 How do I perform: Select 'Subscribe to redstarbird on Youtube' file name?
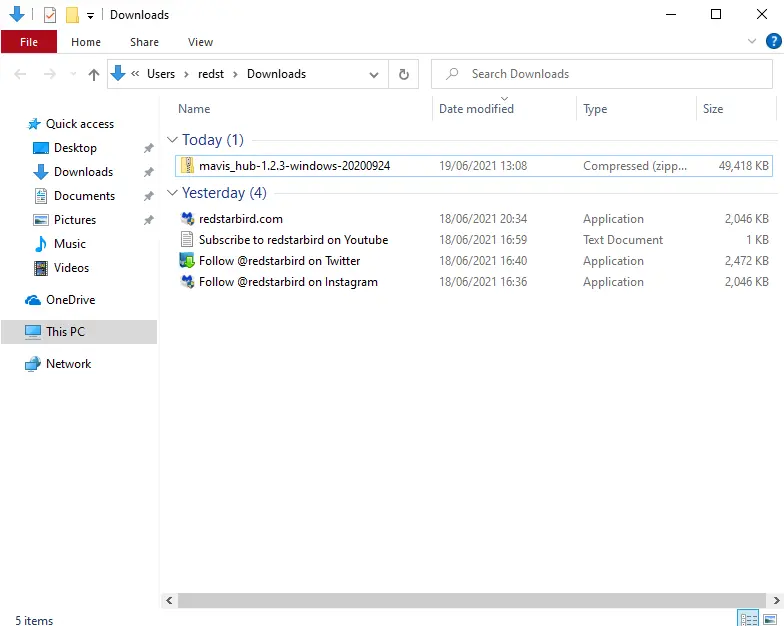[294, 240]
